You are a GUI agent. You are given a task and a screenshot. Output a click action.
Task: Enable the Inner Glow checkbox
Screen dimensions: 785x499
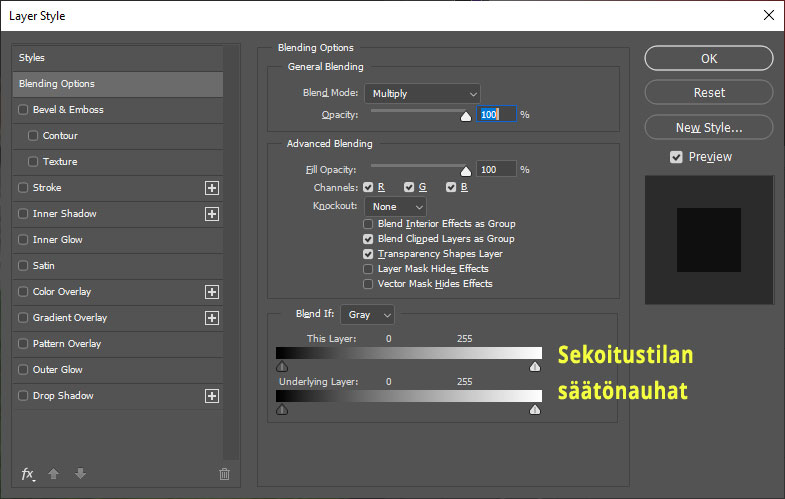coord(23,240)
